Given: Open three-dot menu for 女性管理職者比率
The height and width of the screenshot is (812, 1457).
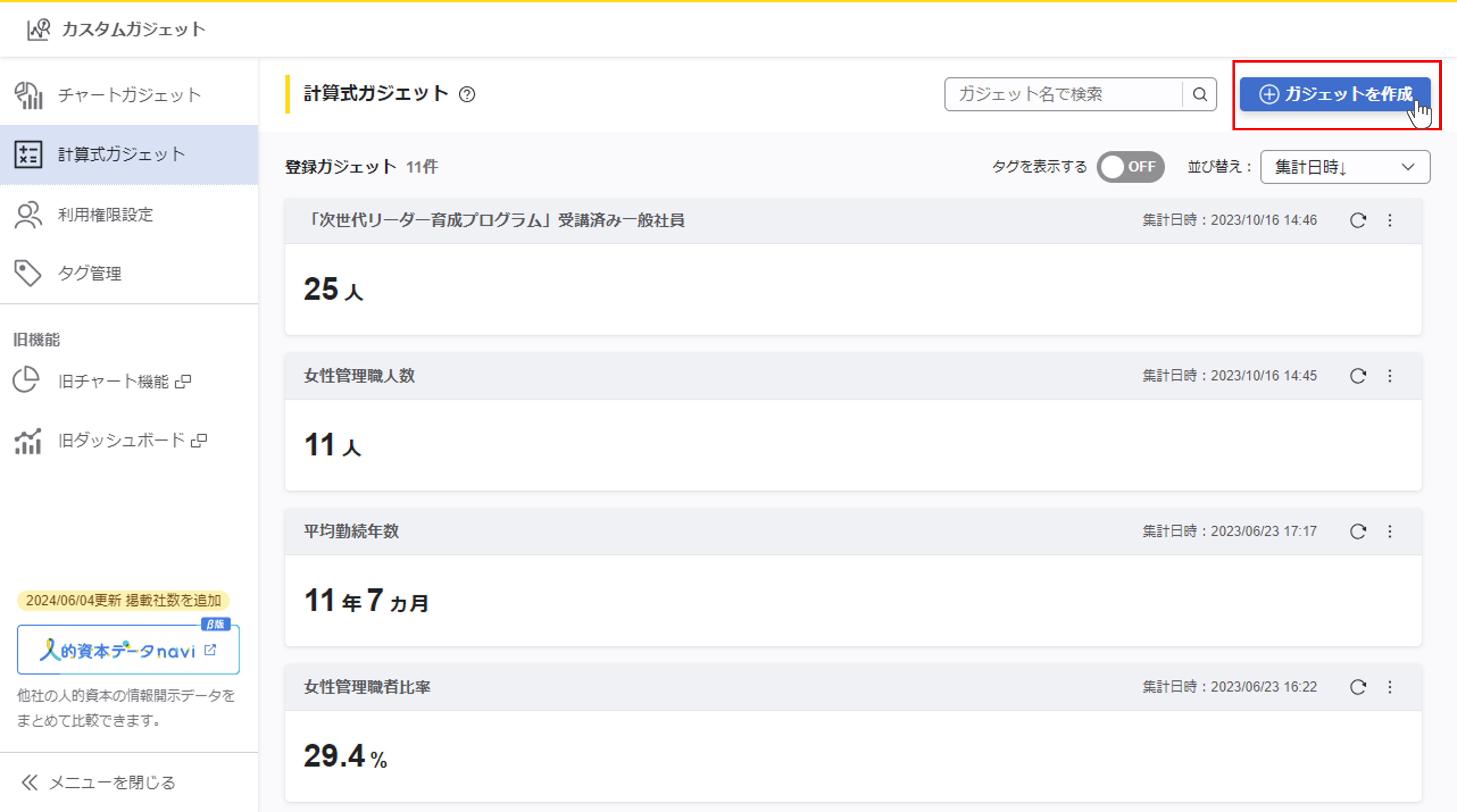Looking at the screenshot, I should [1390, 687].
